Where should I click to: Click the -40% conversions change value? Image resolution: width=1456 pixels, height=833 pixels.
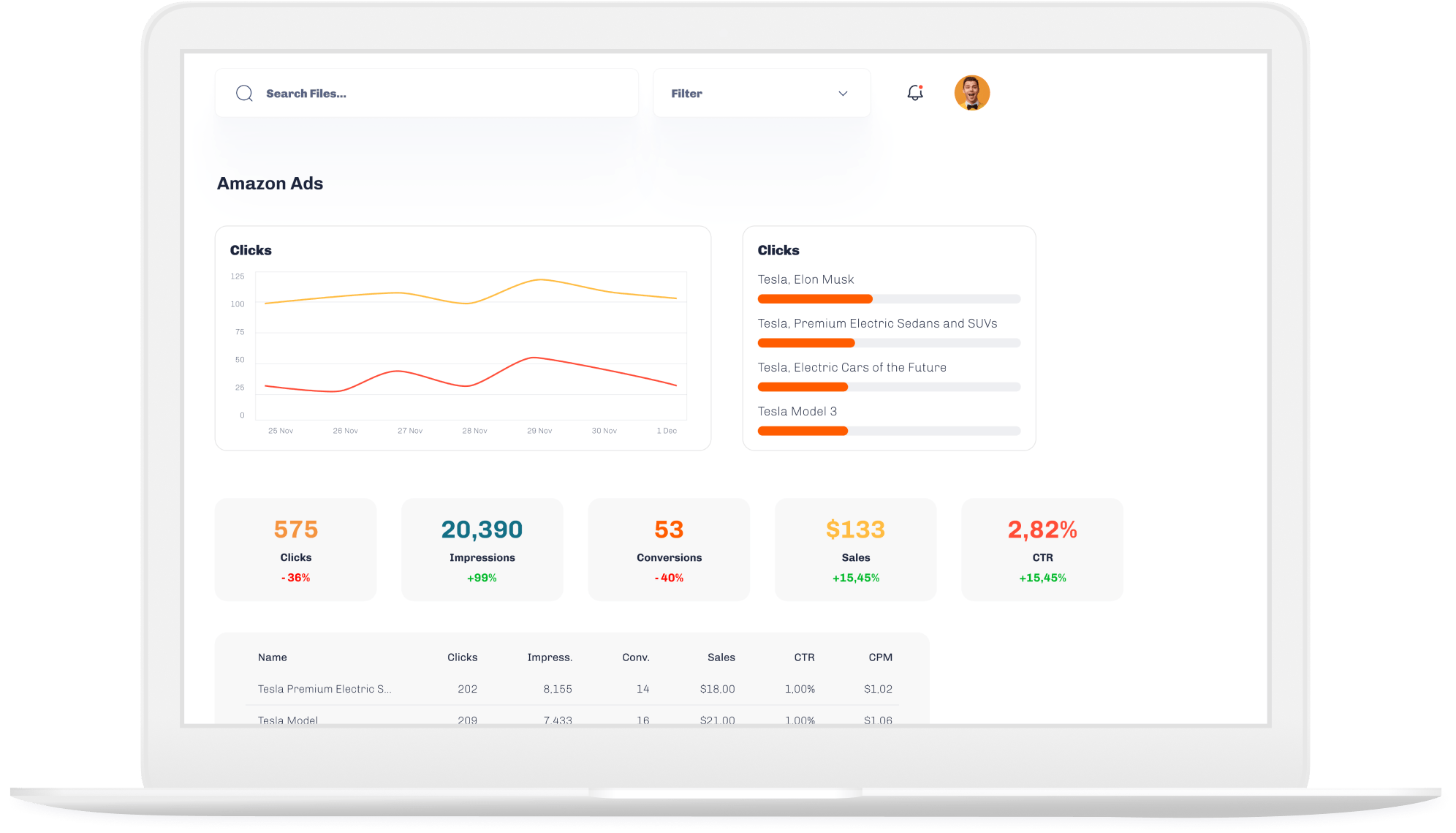pyautogui.click(x=669, y=578)
